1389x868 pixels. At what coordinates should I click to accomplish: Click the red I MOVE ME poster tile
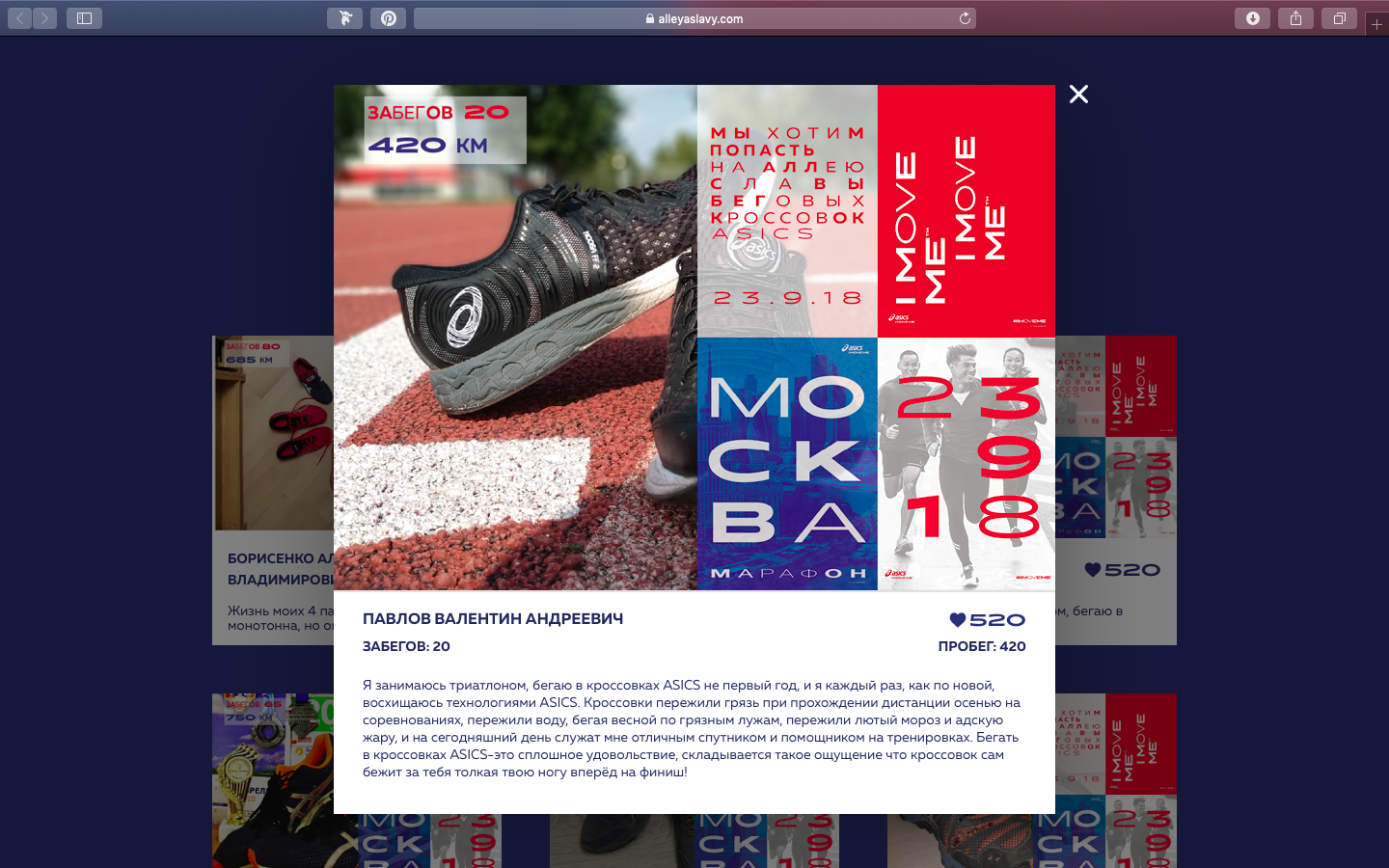point(967,211)
